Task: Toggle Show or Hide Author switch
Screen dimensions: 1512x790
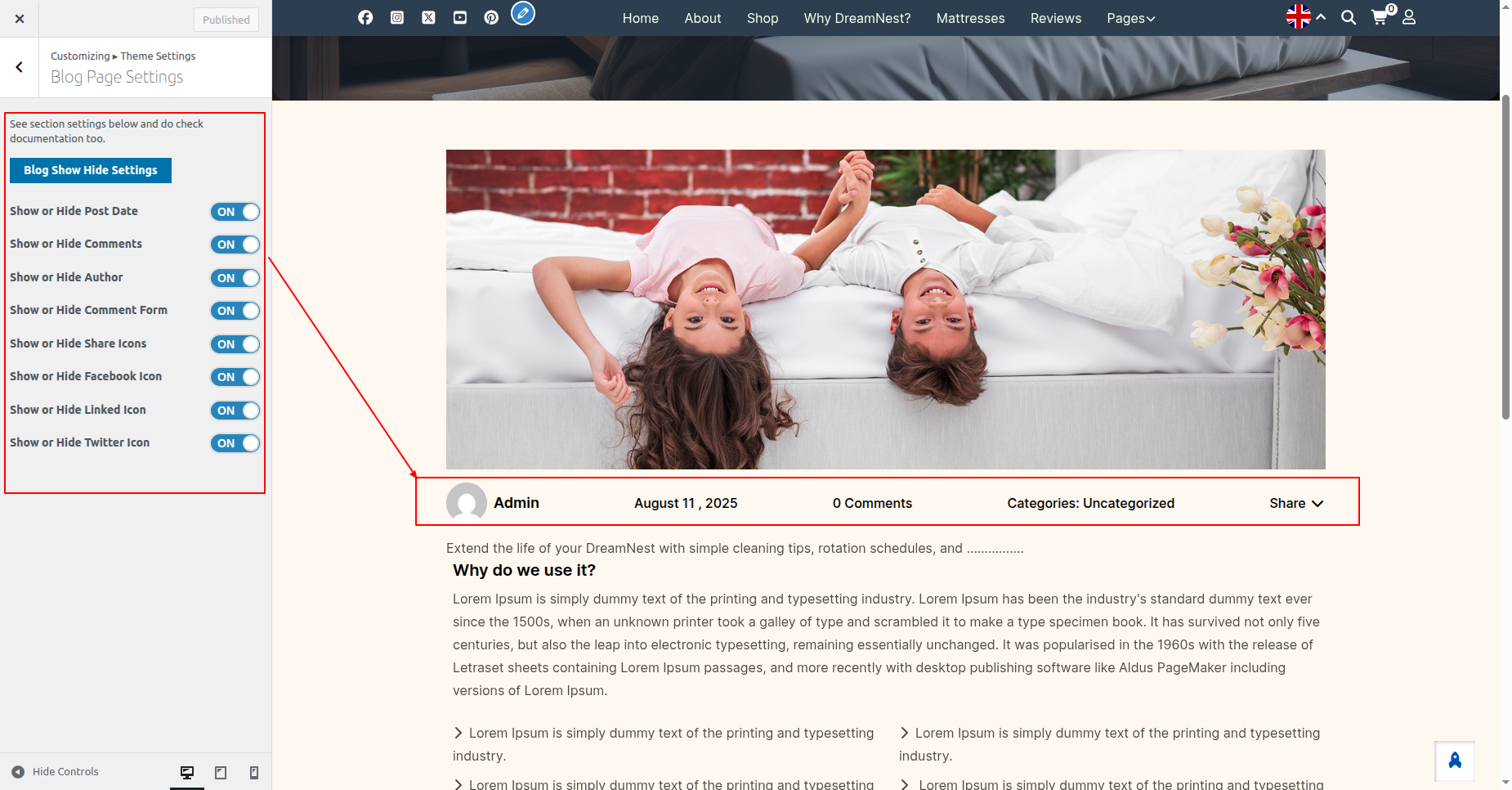Action: click(x=235, y=278)
